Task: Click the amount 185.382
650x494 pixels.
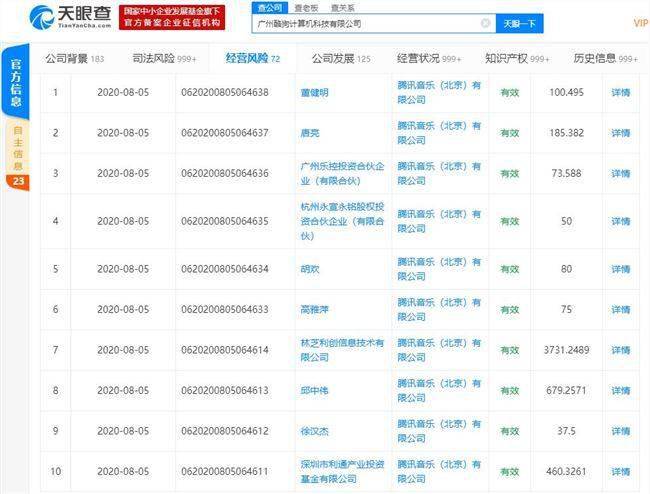Action: click(x=566, y=133)
